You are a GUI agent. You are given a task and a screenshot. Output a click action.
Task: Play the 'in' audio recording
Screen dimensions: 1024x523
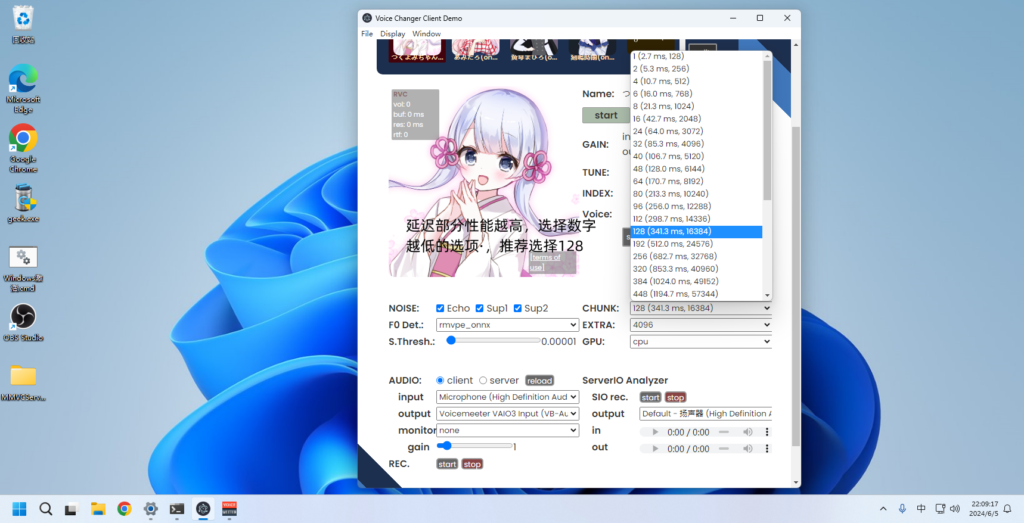tap(655, 432)
